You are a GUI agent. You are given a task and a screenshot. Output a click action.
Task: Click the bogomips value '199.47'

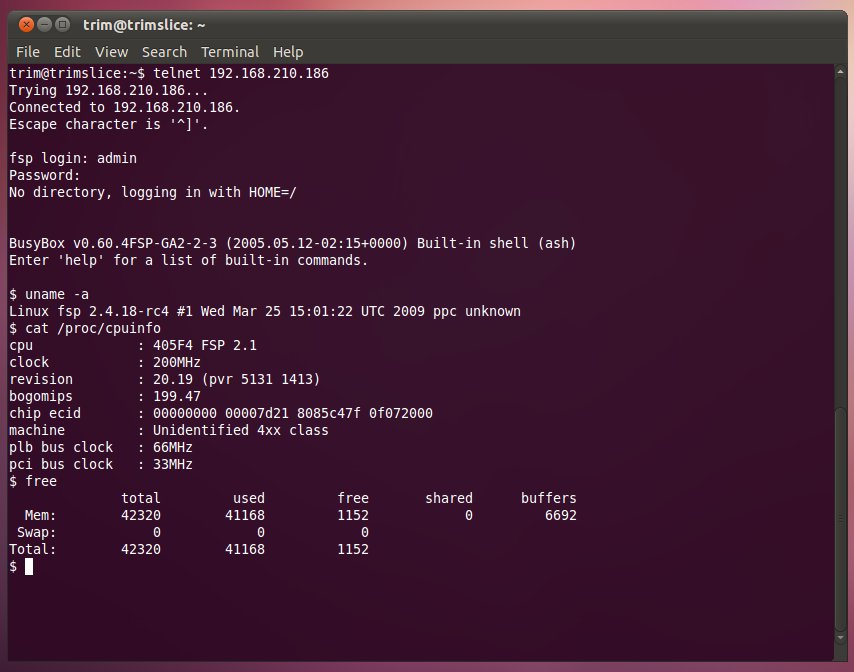coord(176,396)
